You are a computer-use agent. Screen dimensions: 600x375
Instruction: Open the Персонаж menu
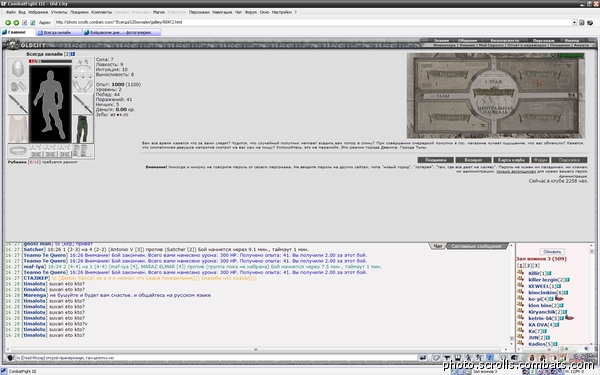pos(199,12)
